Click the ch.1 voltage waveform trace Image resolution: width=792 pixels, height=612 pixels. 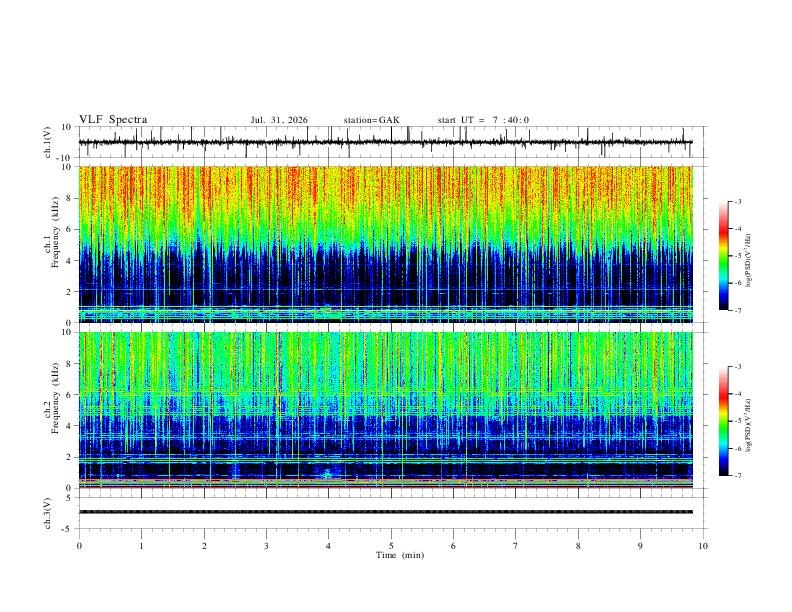pyautogui.click(x=385, y=142)
